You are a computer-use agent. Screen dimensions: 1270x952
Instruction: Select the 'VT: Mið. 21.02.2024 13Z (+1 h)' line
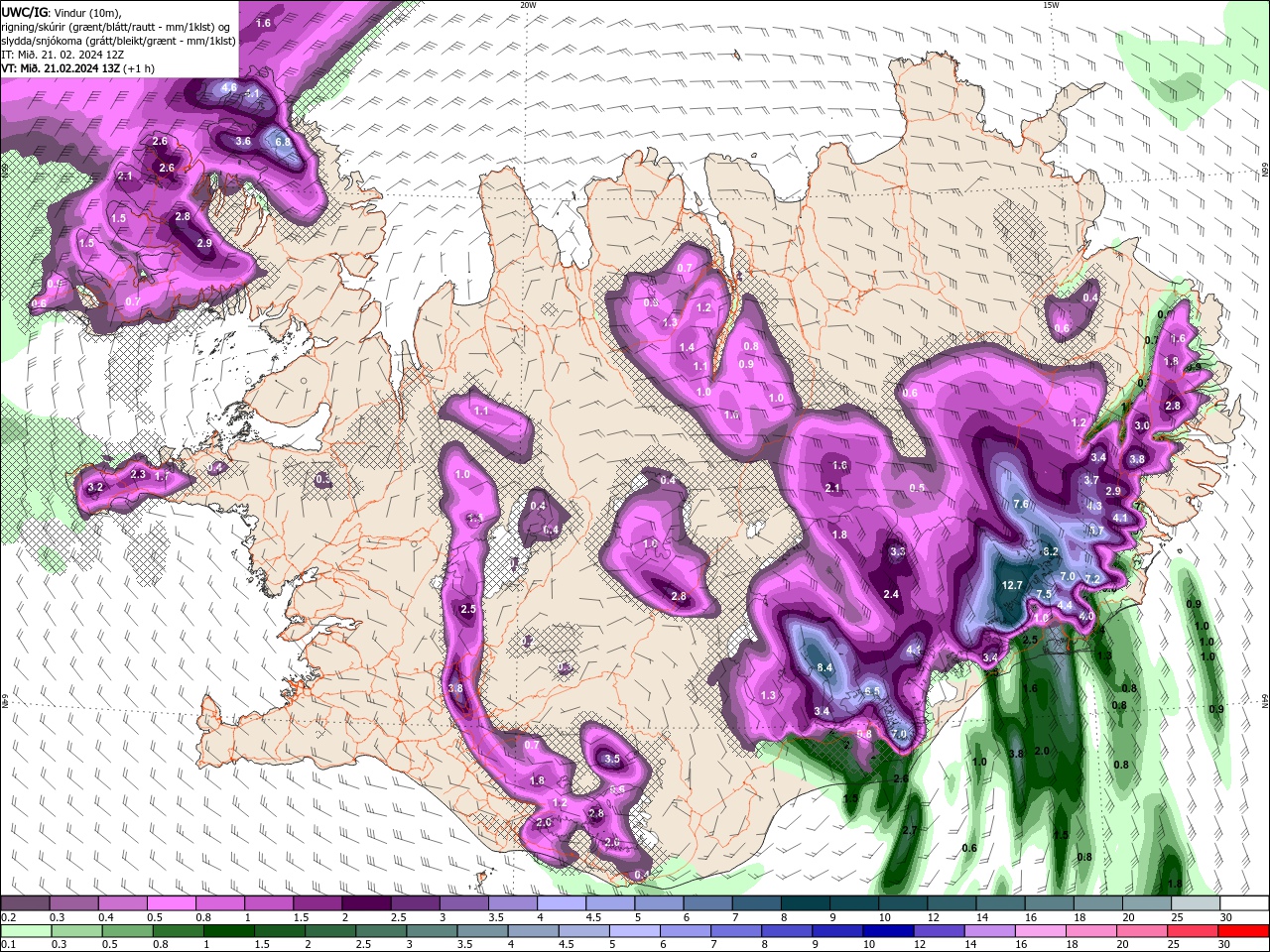[77, 68]
